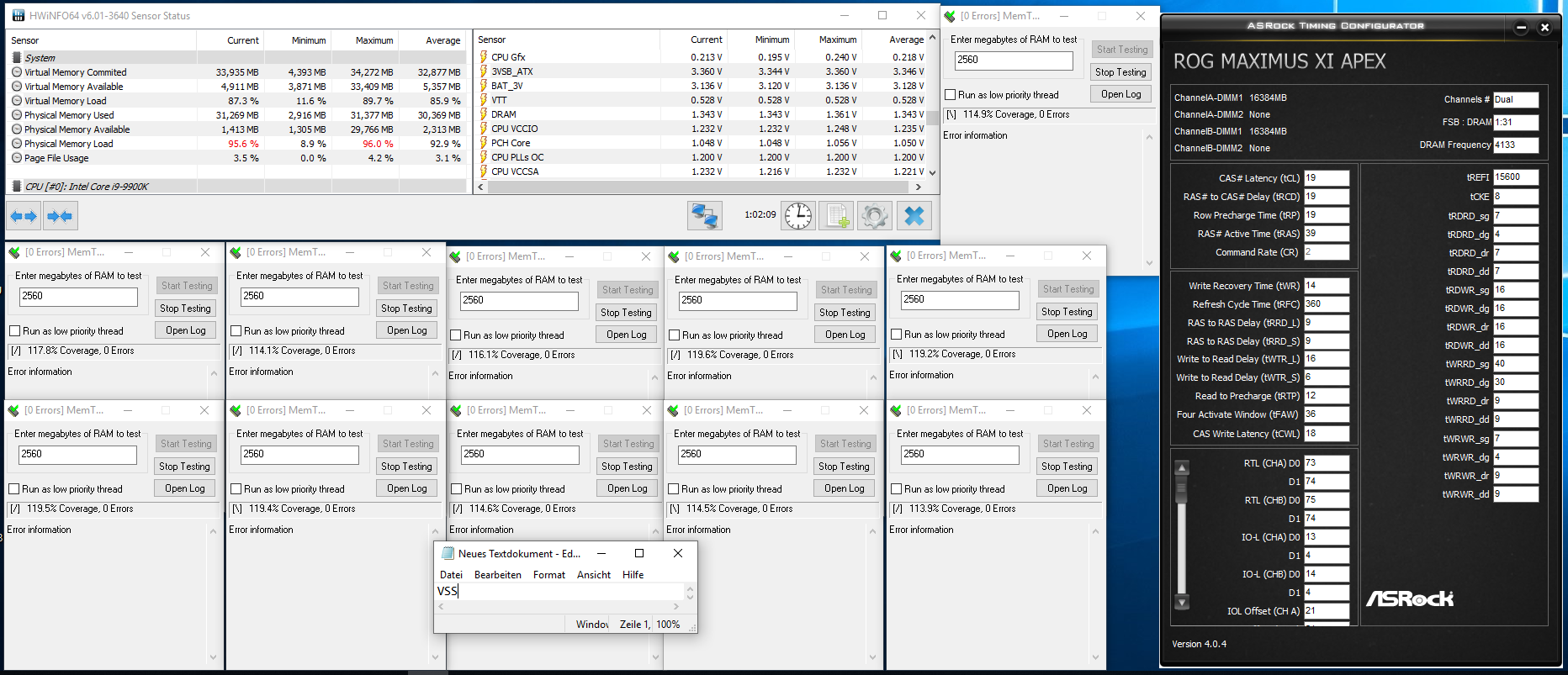Image resolution: width=1568 pixels, height=675 pixels.
Task: Open the network remote monitoring icon in HWiNFO
Action: [704, 216]
